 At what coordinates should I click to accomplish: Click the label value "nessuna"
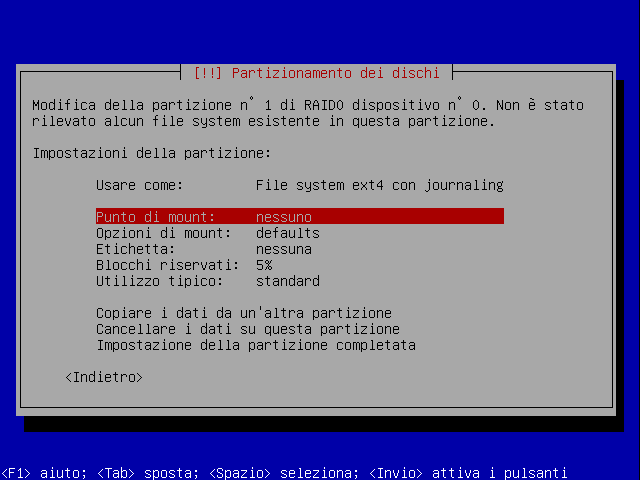(283, 249)
